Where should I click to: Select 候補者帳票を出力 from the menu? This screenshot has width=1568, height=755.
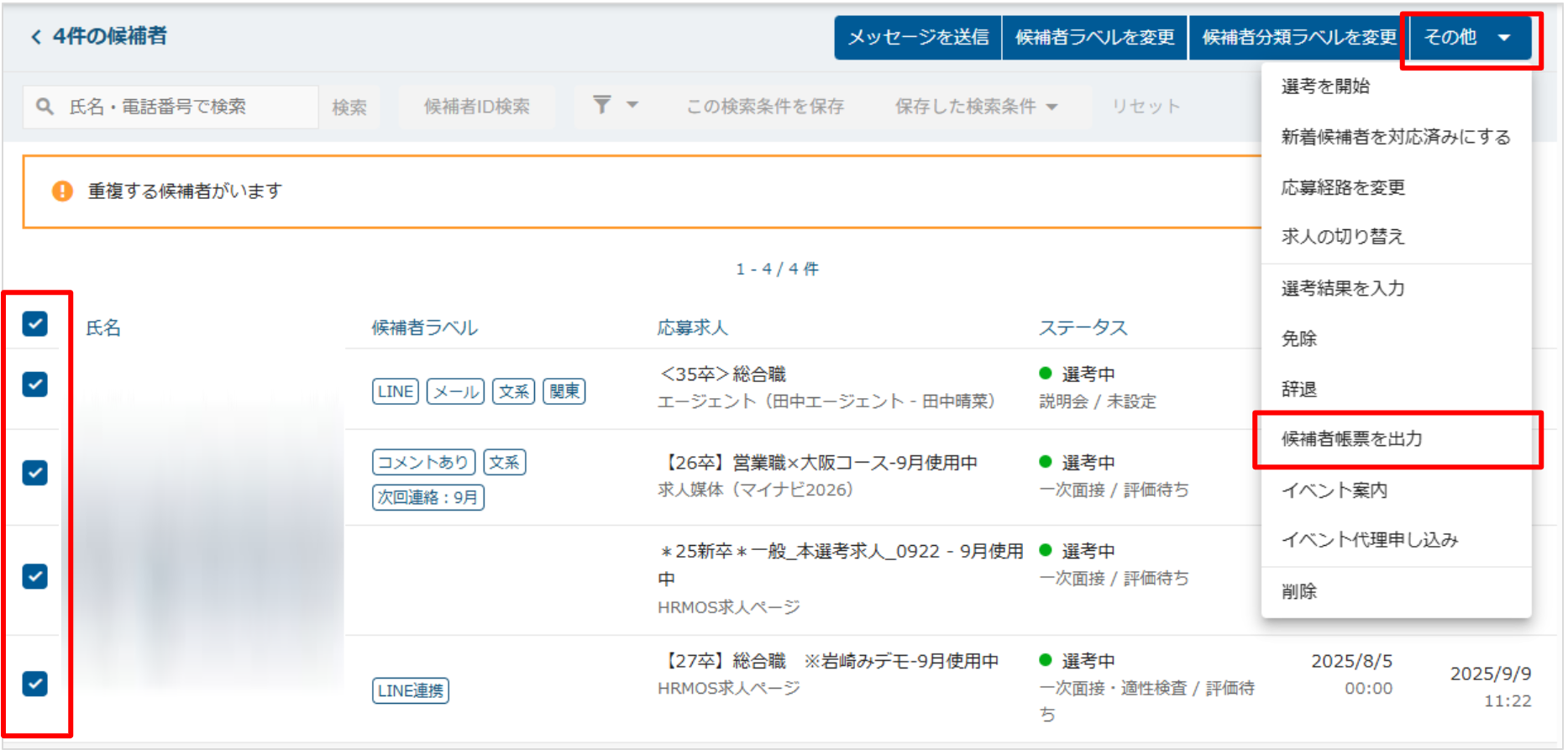click(x=1351, y=439)
